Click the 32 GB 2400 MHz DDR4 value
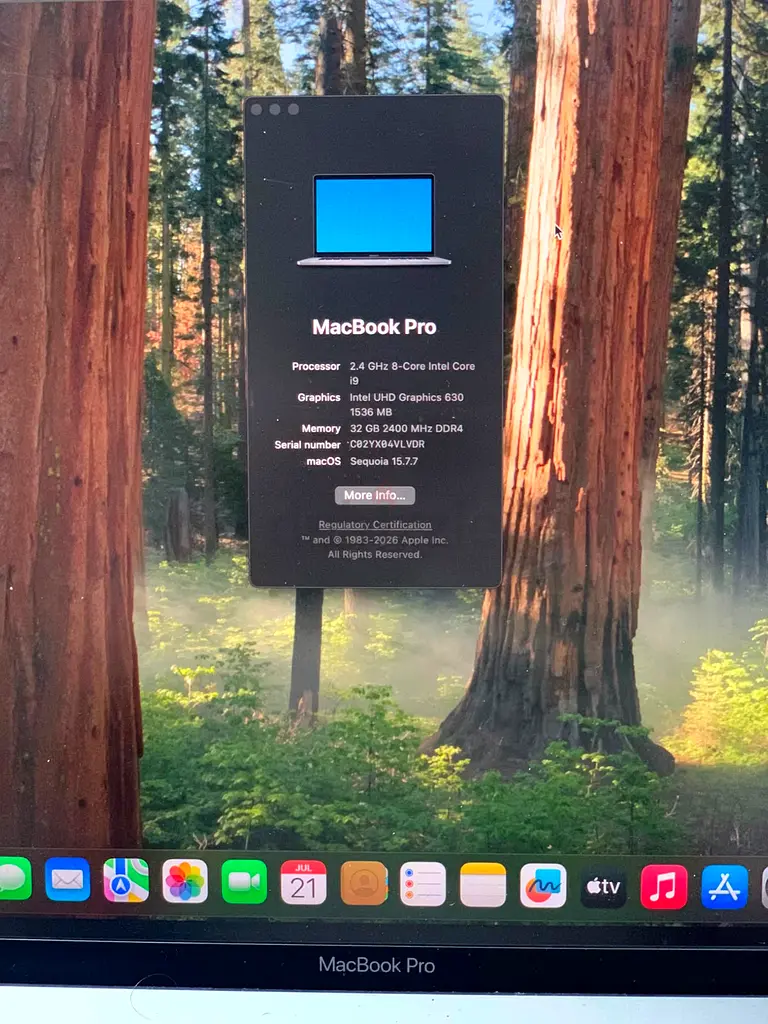 tap(406, 428)
